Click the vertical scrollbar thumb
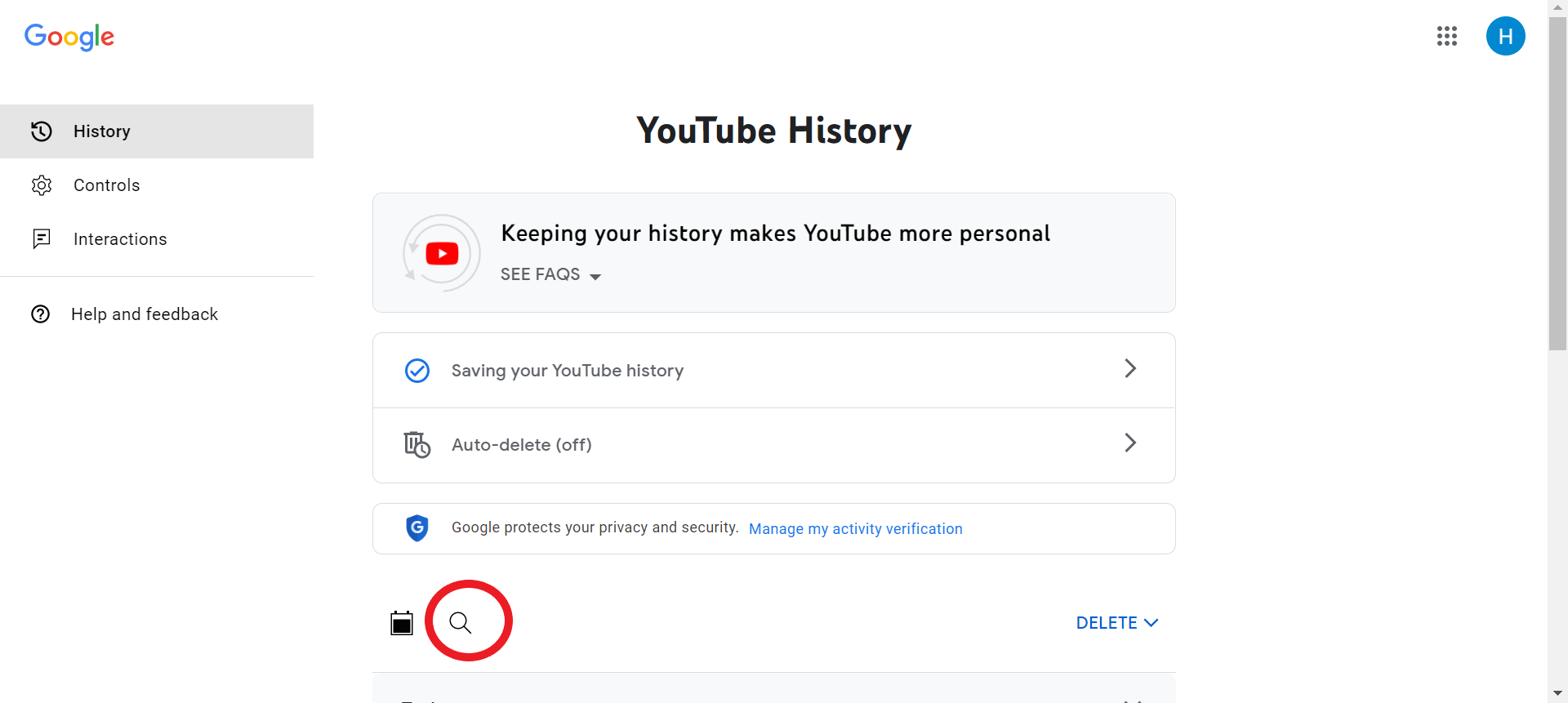Screen dimensions: 1568x703 point(1557,184)
